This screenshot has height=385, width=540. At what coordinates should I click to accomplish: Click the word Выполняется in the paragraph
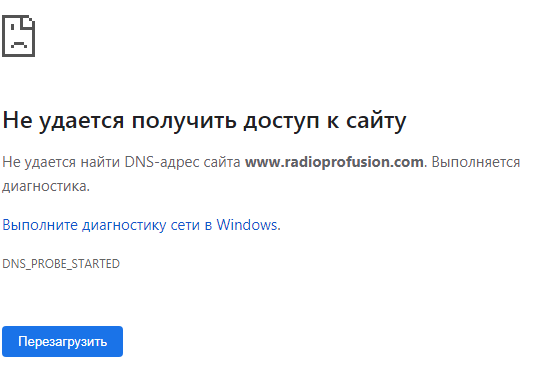coord(476,162)
